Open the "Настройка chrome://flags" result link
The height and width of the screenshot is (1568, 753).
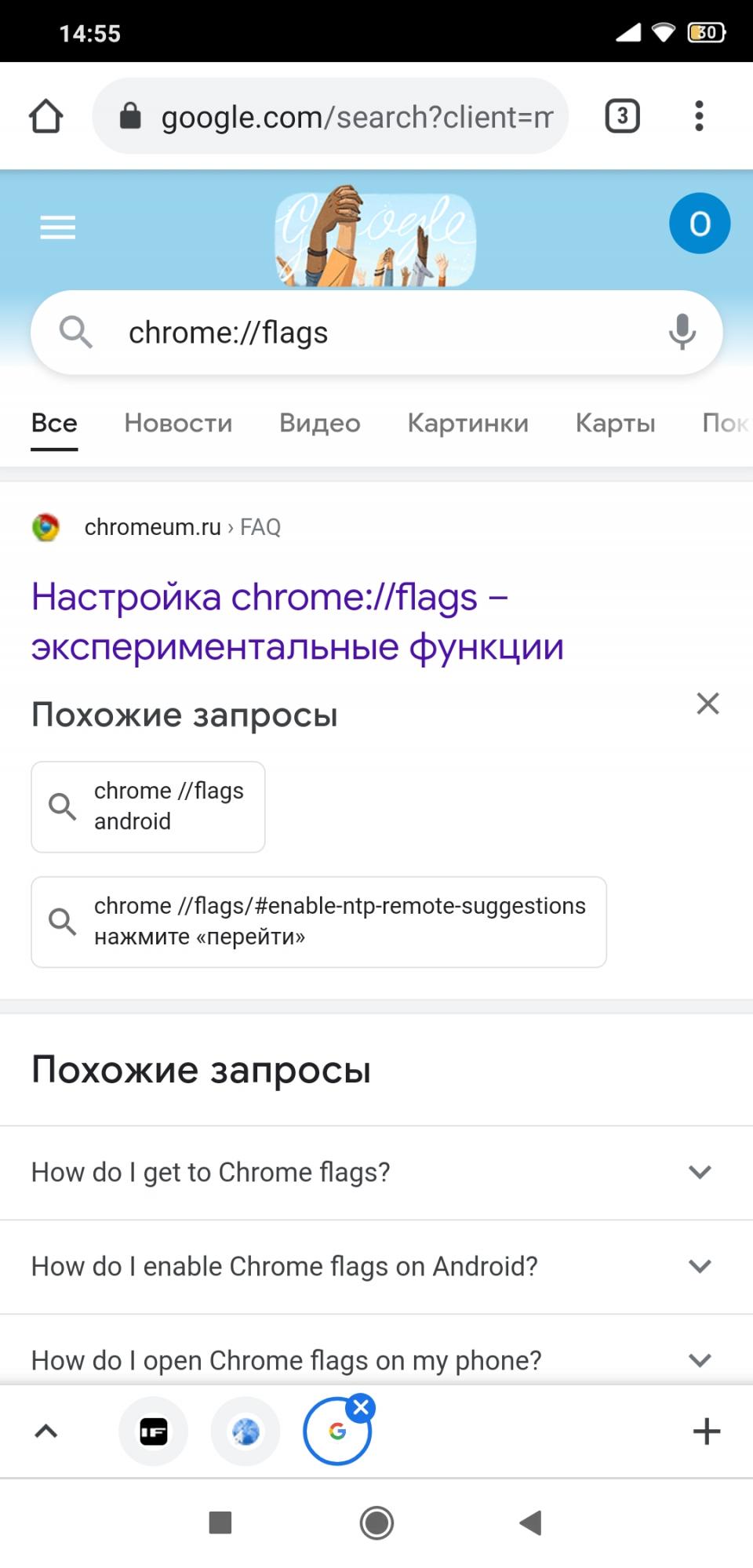[297, 621]
